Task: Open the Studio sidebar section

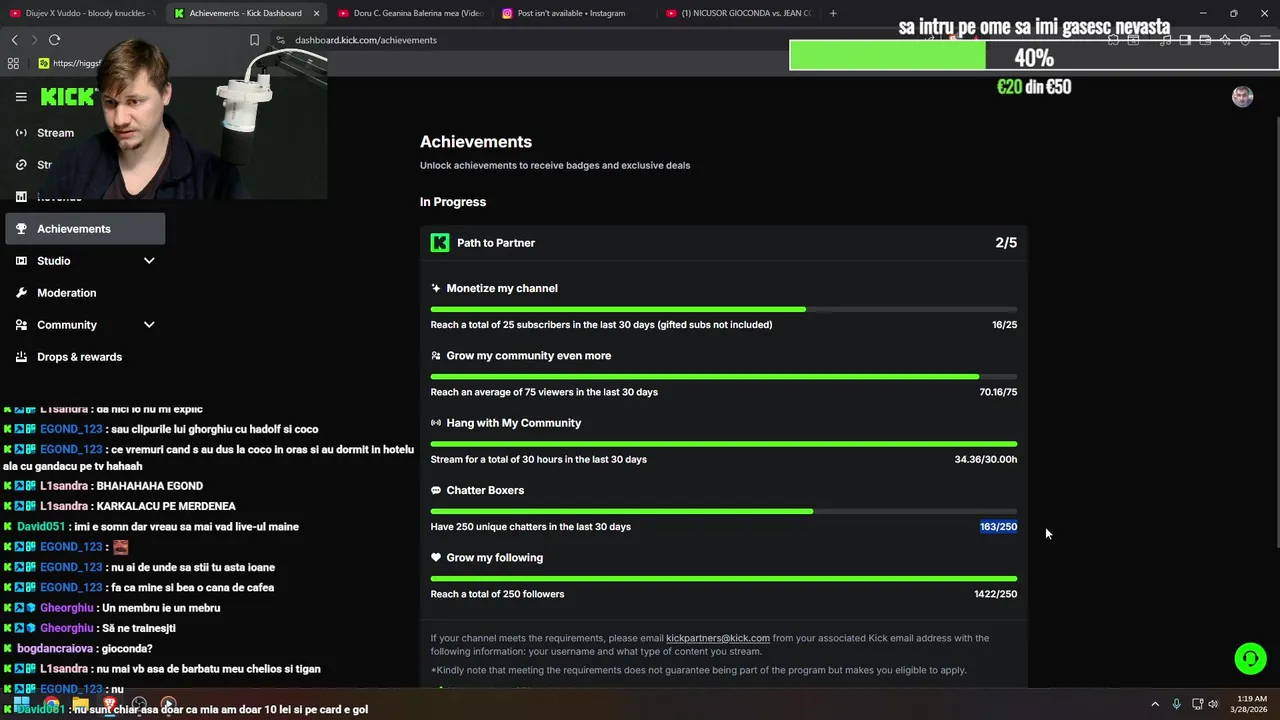Action: coord(85,261)
